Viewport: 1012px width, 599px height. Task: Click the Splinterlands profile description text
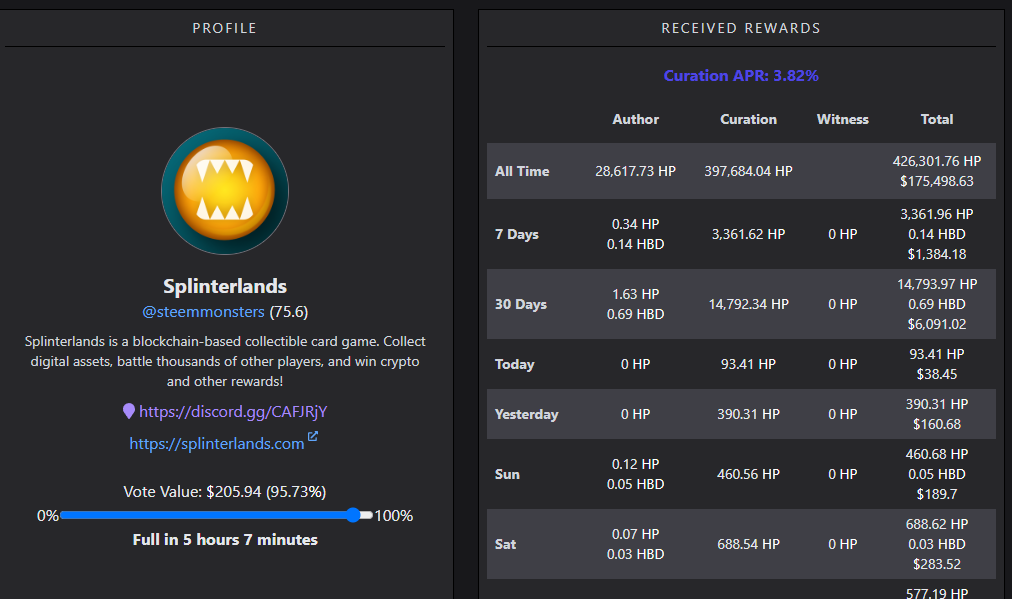coord(225,361)
